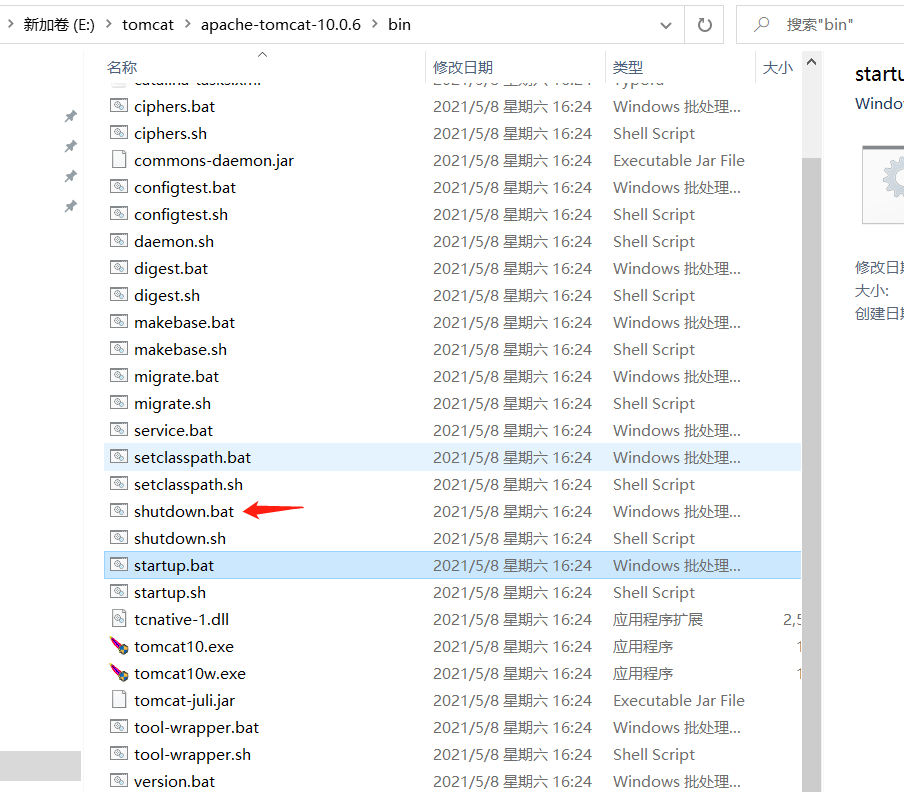Click the shutdown.sh file icon
Screen dimensions: 904x792
[119, 538]
